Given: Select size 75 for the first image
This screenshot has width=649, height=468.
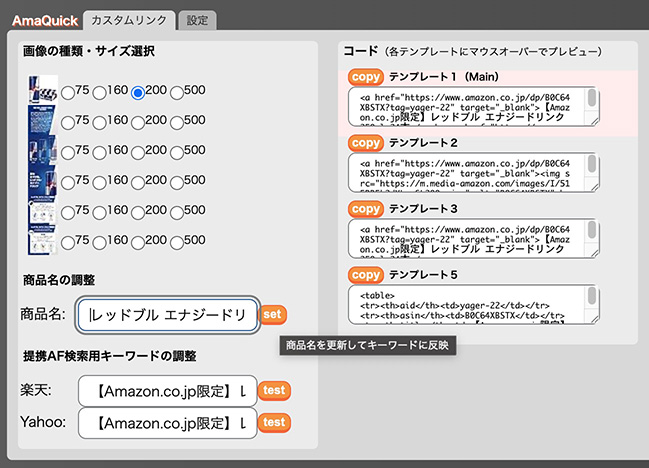Looking at the screenshot, I should click(68, 93).
